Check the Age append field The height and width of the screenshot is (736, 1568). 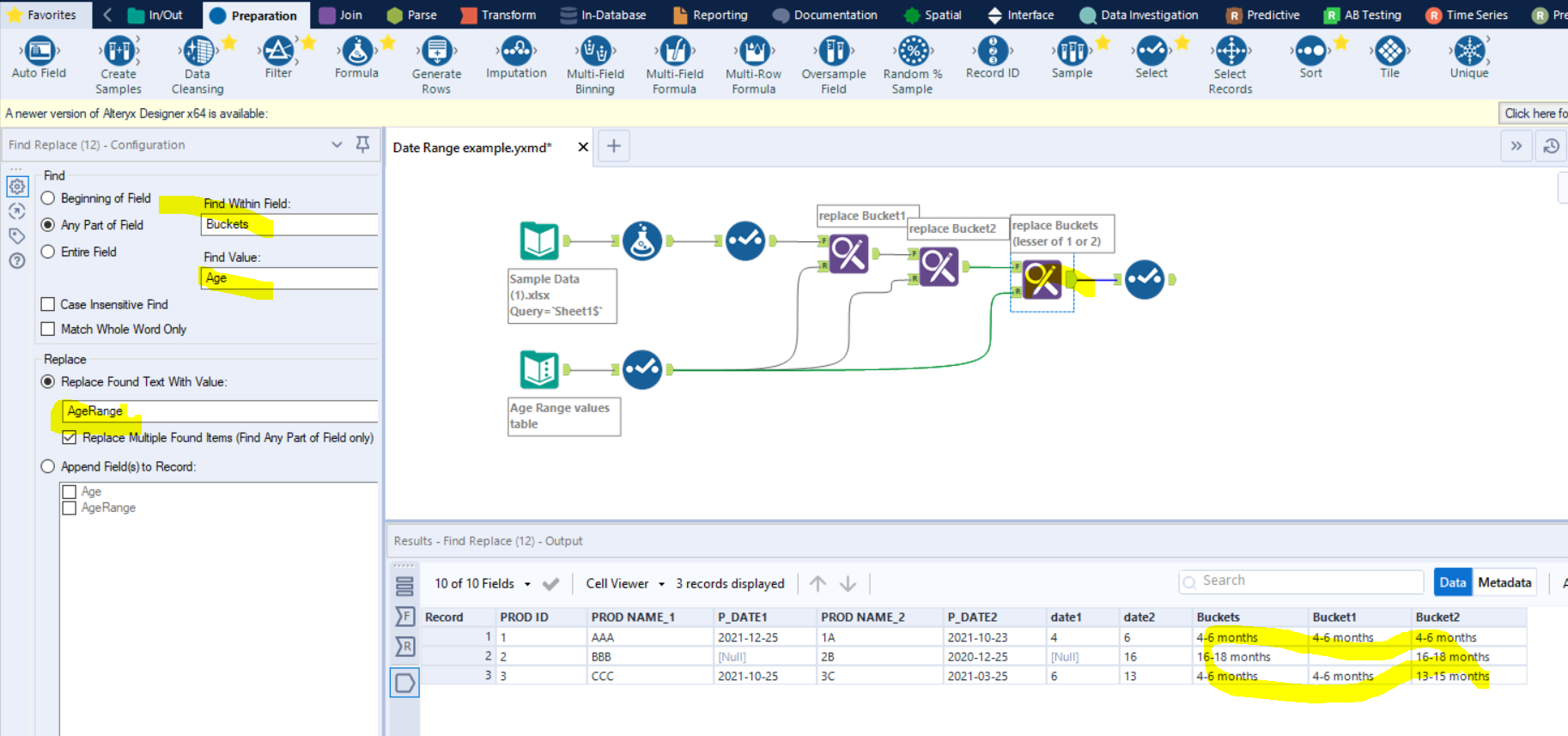click(x=70, y=492)
